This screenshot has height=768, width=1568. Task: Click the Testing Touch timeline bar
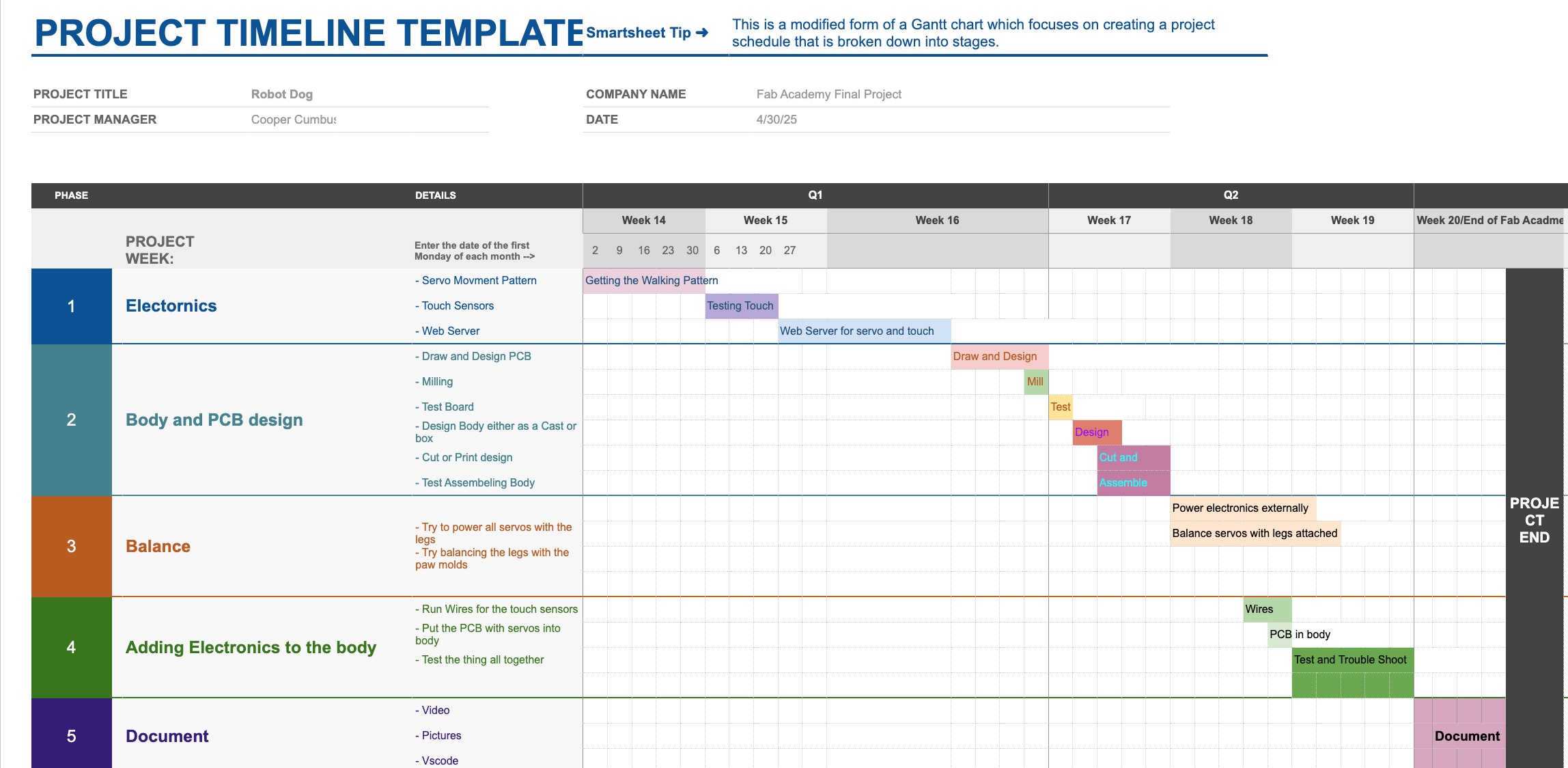[740, 306]
